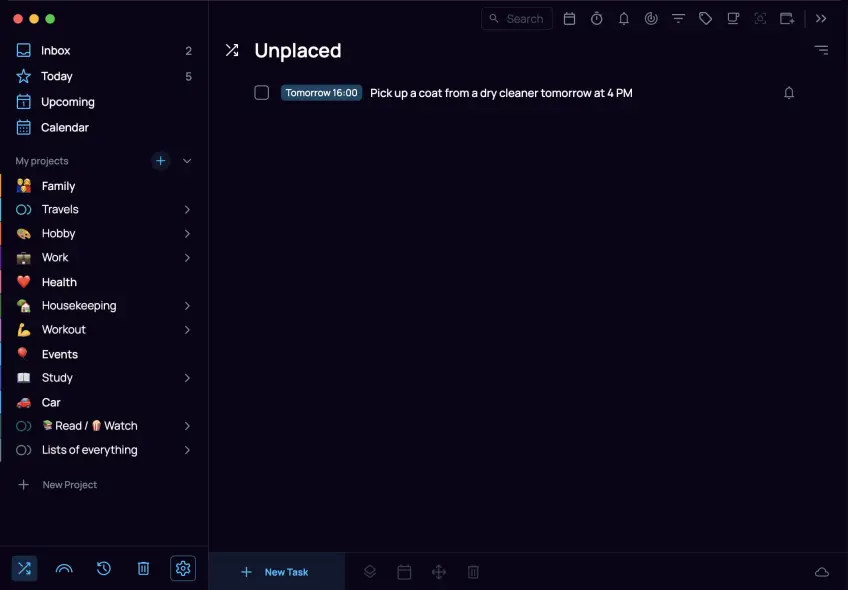Screen dimensions: 848x590
Task: Click the Tomorrow 16:00 date badge
Action: click(x=321, y=93)
